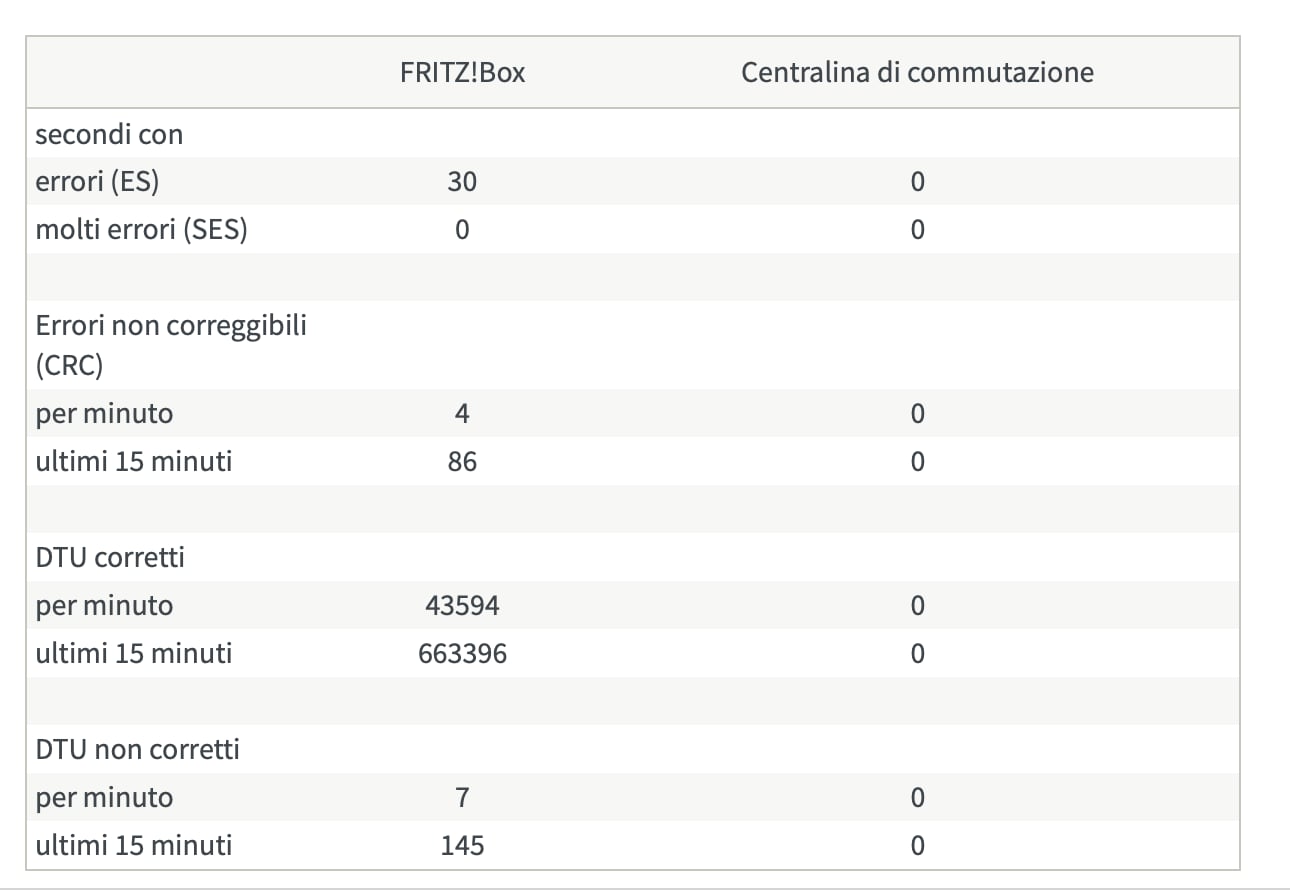
Task: Click 'ultimi 15 minuti' label under CRC
Action: 134,462
